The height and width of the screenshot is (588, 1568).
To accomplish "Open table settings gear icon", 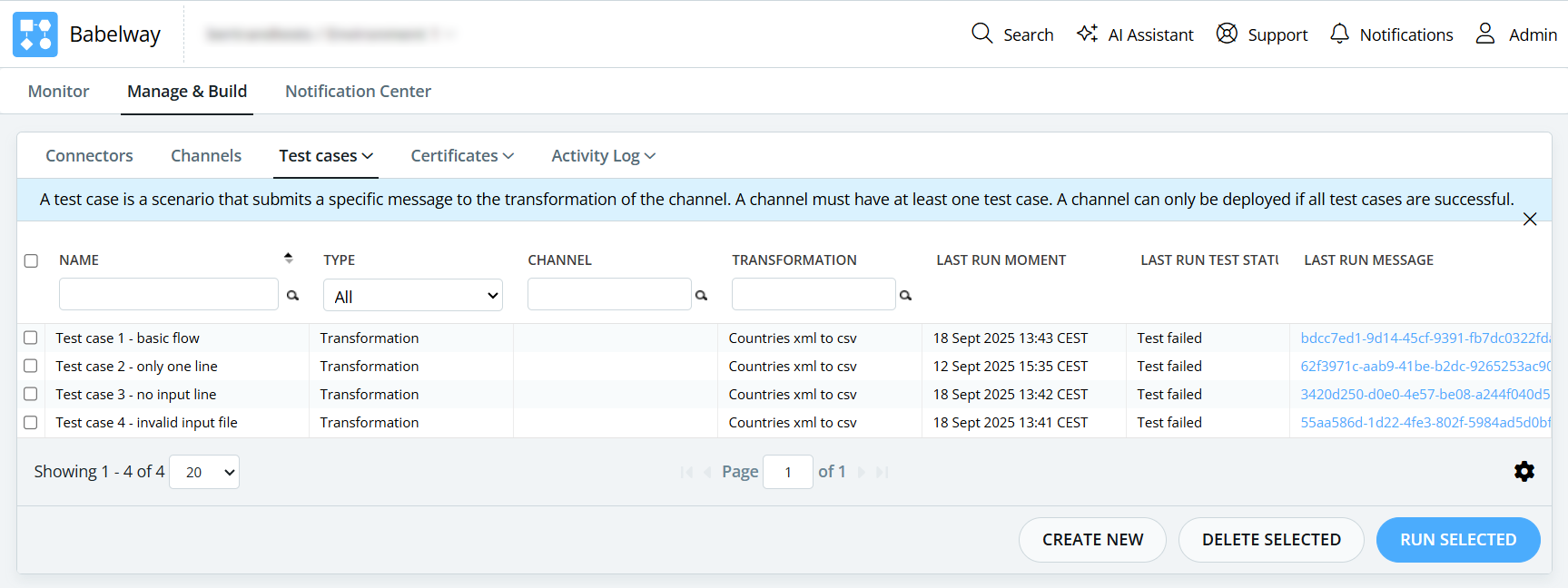I will [1524, 472].
